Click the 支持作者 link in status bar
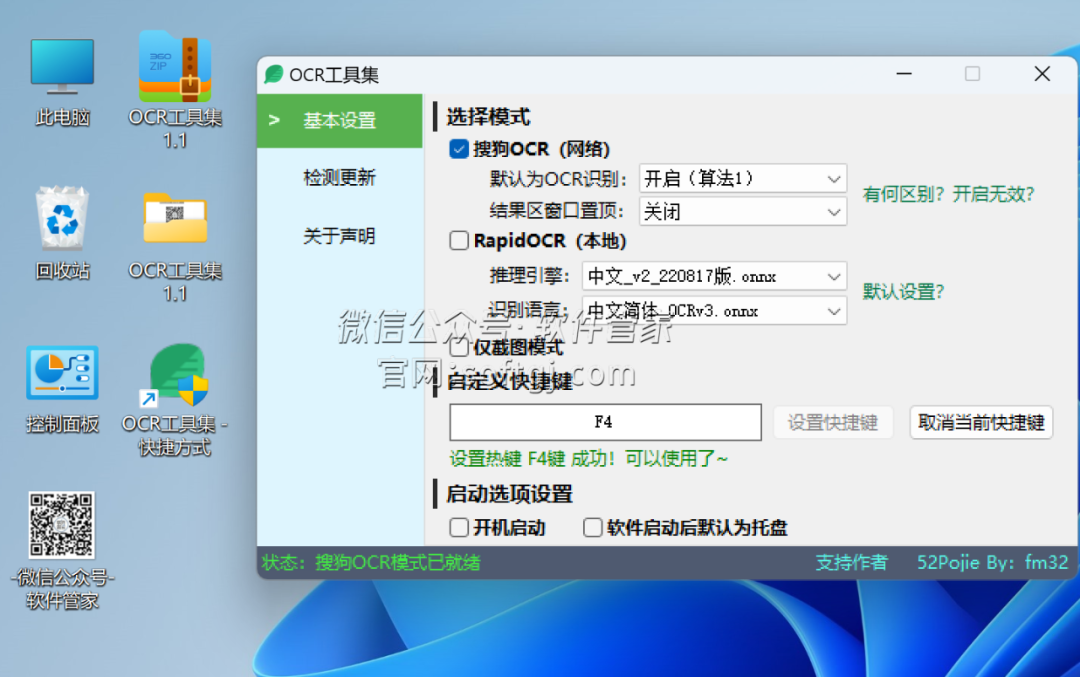 click(851, 563)
